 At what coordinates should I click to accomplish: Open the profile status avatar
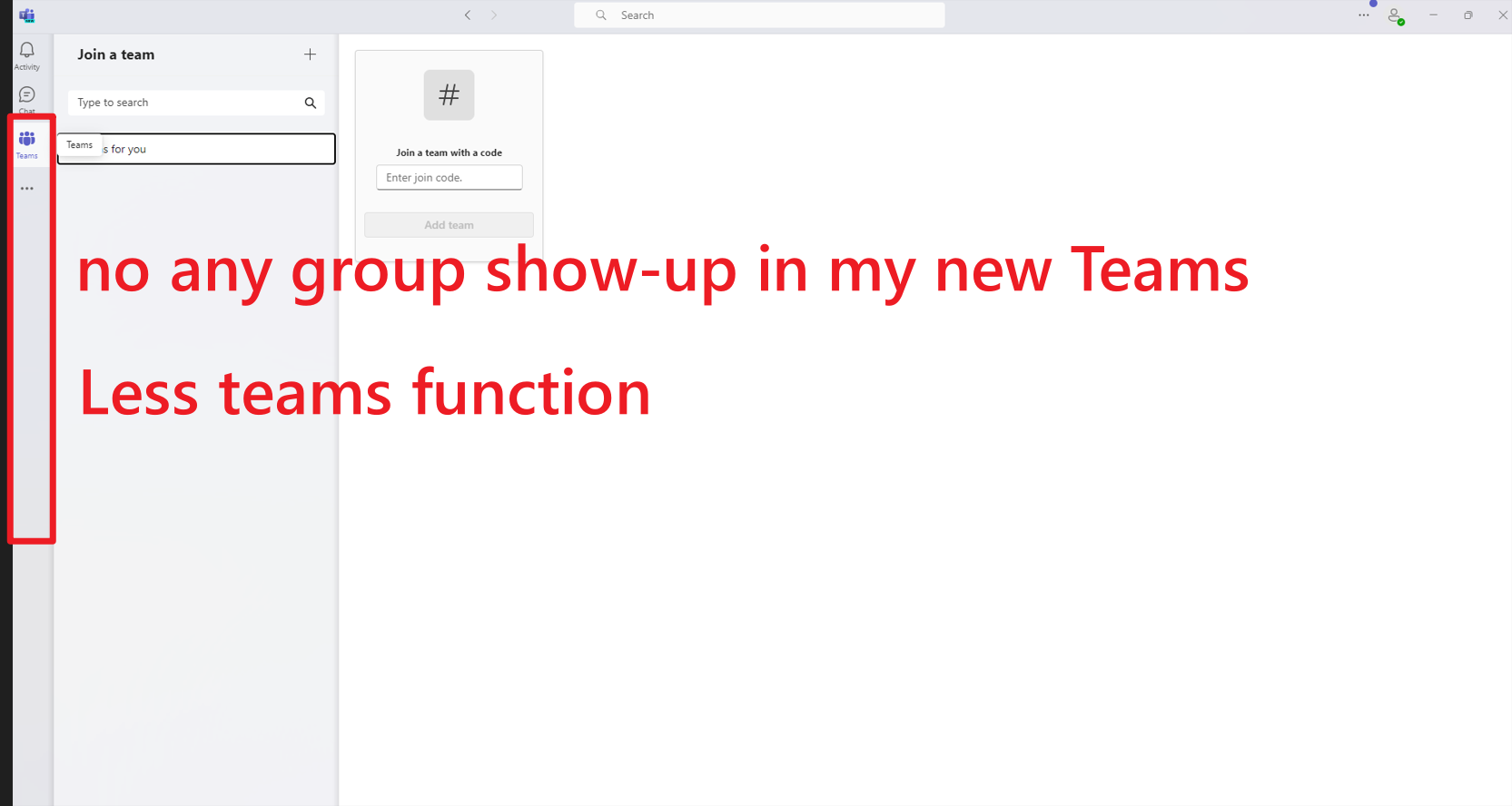1397,16
